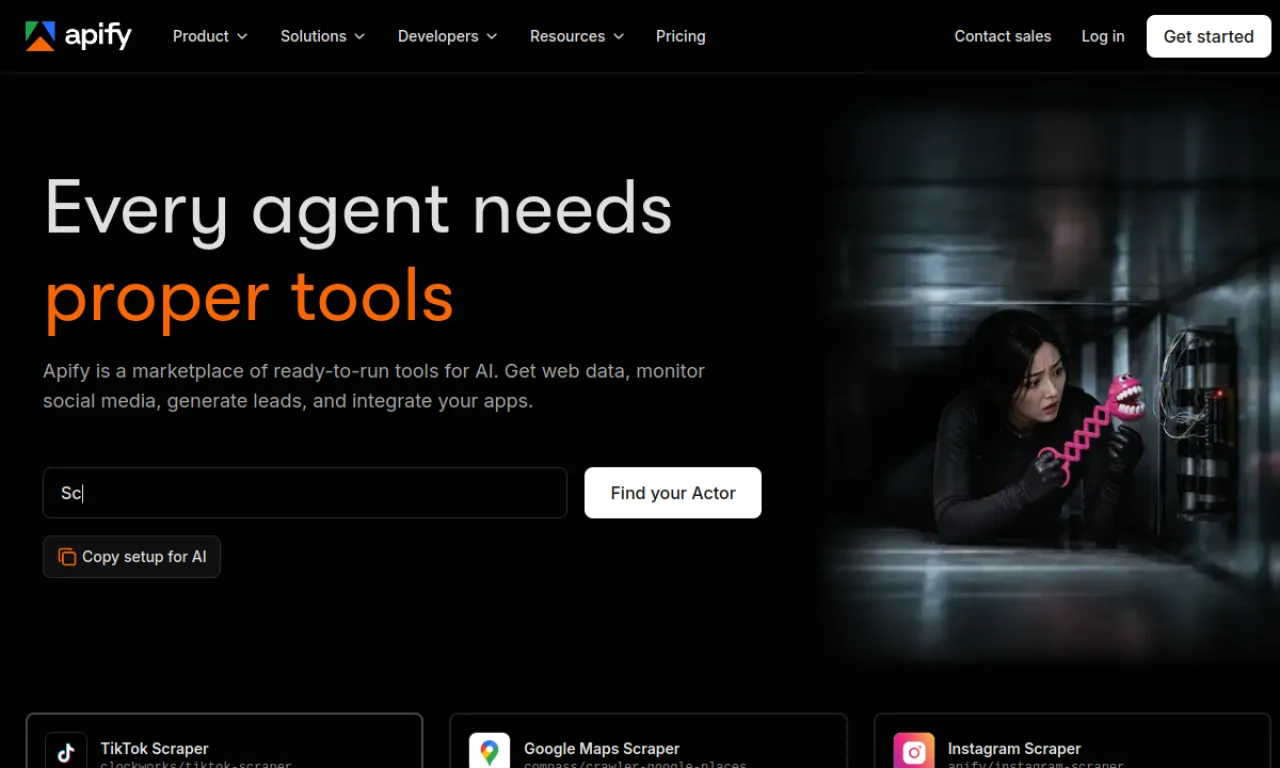The width and height of the screenshot is (1280, 768).
Task: Open the Log in page
Action: coord(1103,36)
